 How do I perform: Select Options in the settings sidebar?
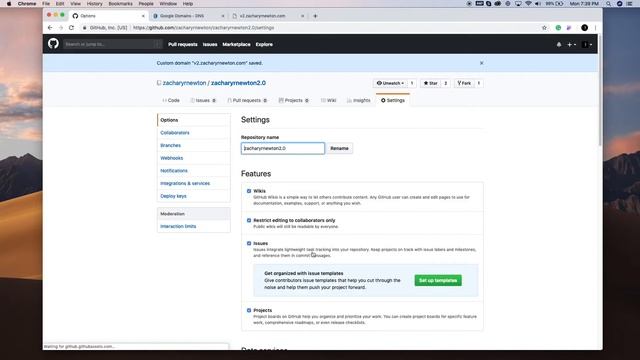click(194, 120)
